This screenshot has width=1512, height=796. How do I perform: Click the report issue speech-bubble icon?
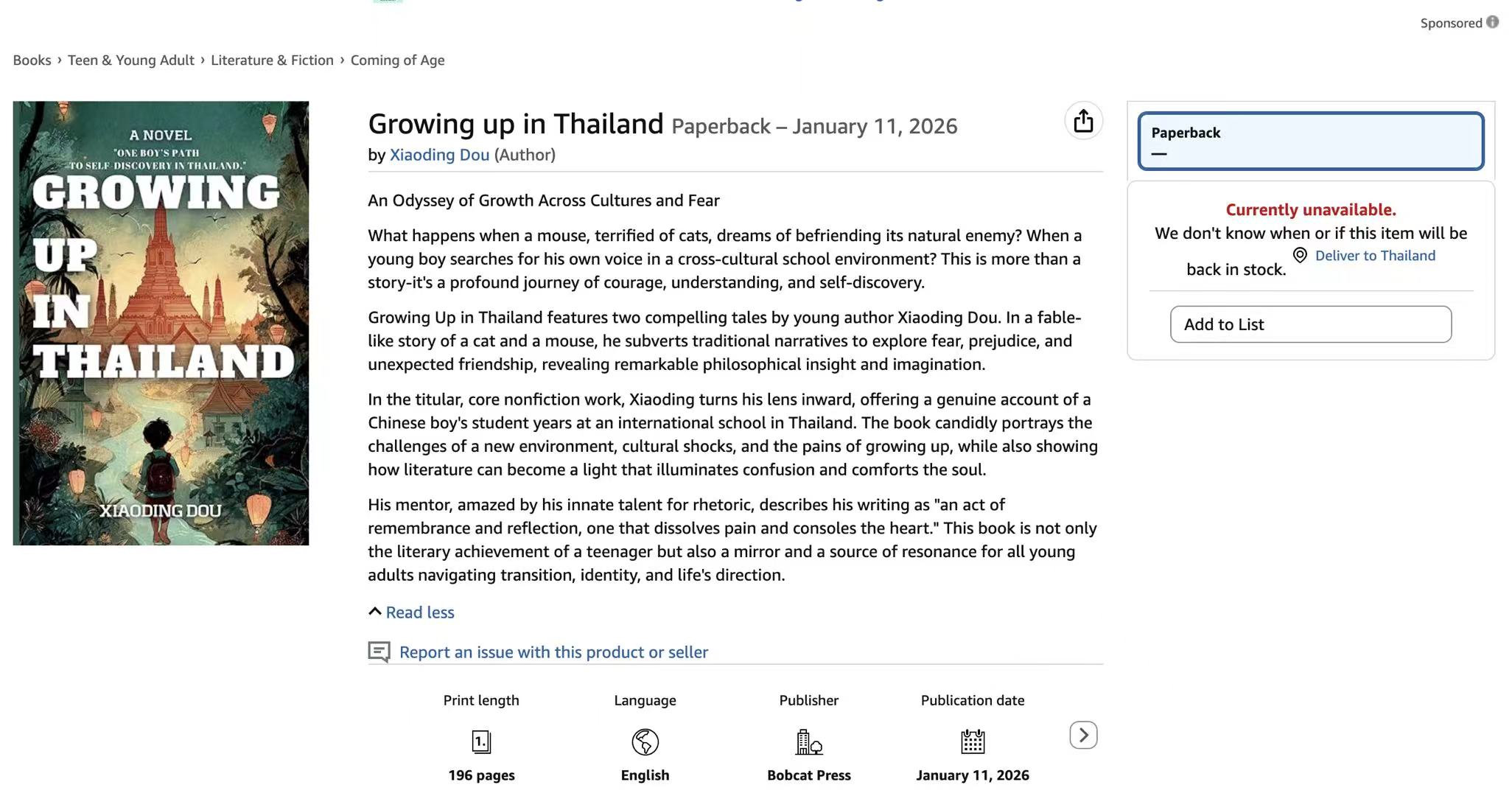coord(379,652)
